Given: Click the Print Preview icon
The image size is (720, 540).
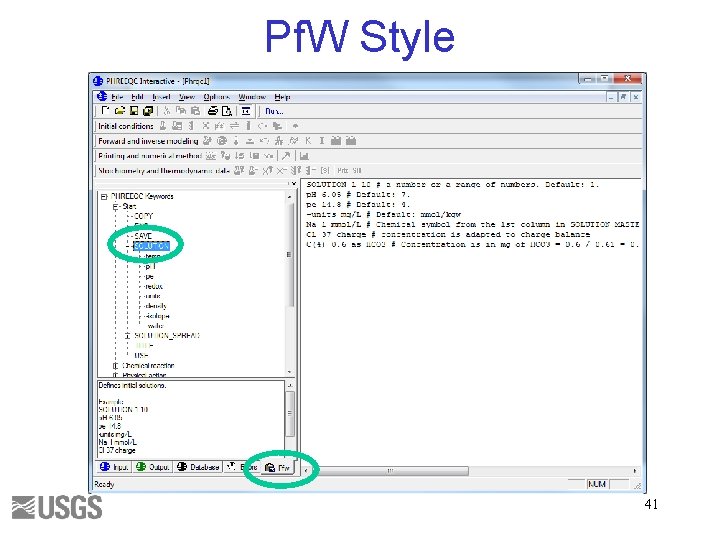Looking at the screenshot, I should 227,111.
